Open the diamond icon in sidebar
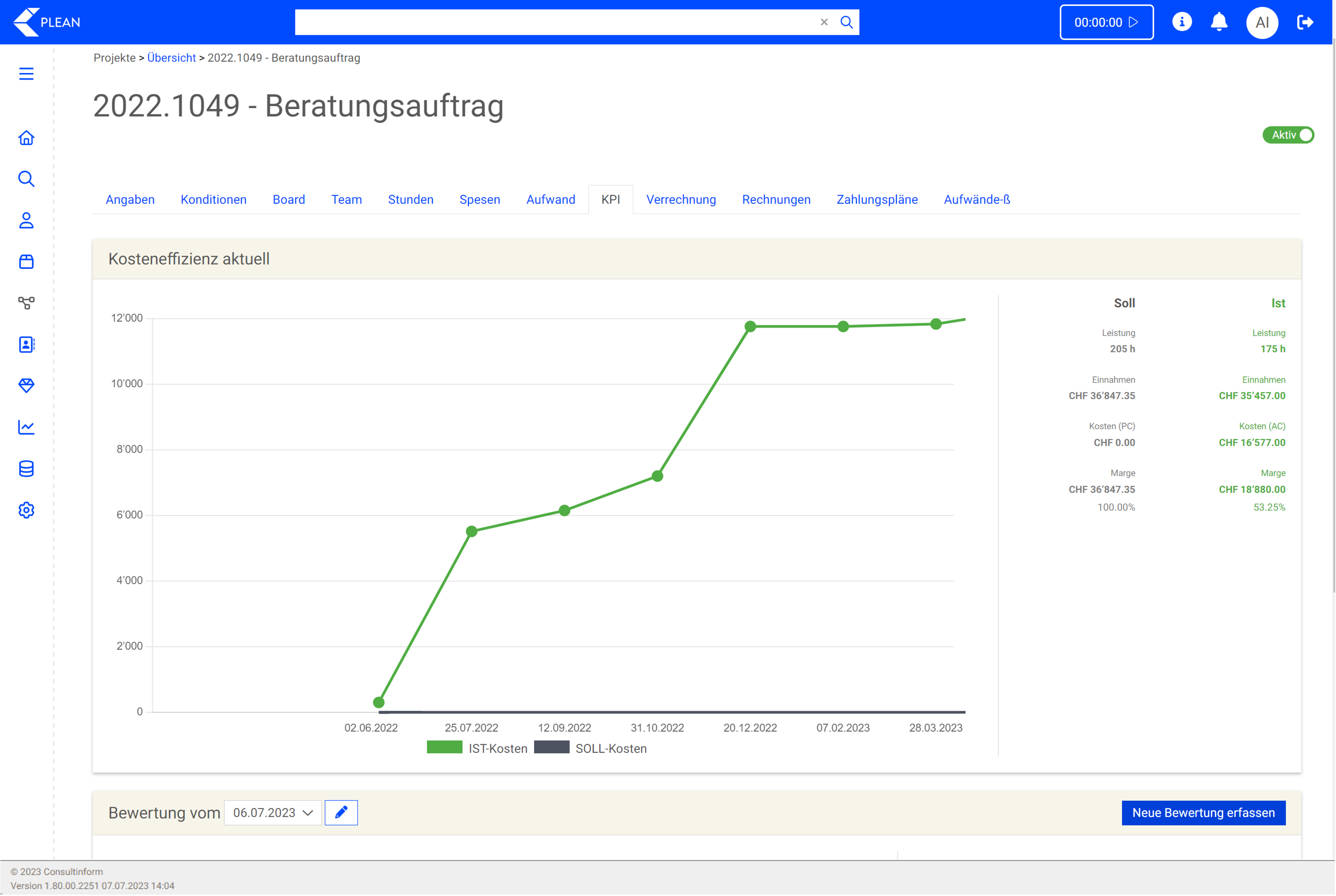This screenshot has height=896, width=1336. pyautogui.click(x=26, y=385)
